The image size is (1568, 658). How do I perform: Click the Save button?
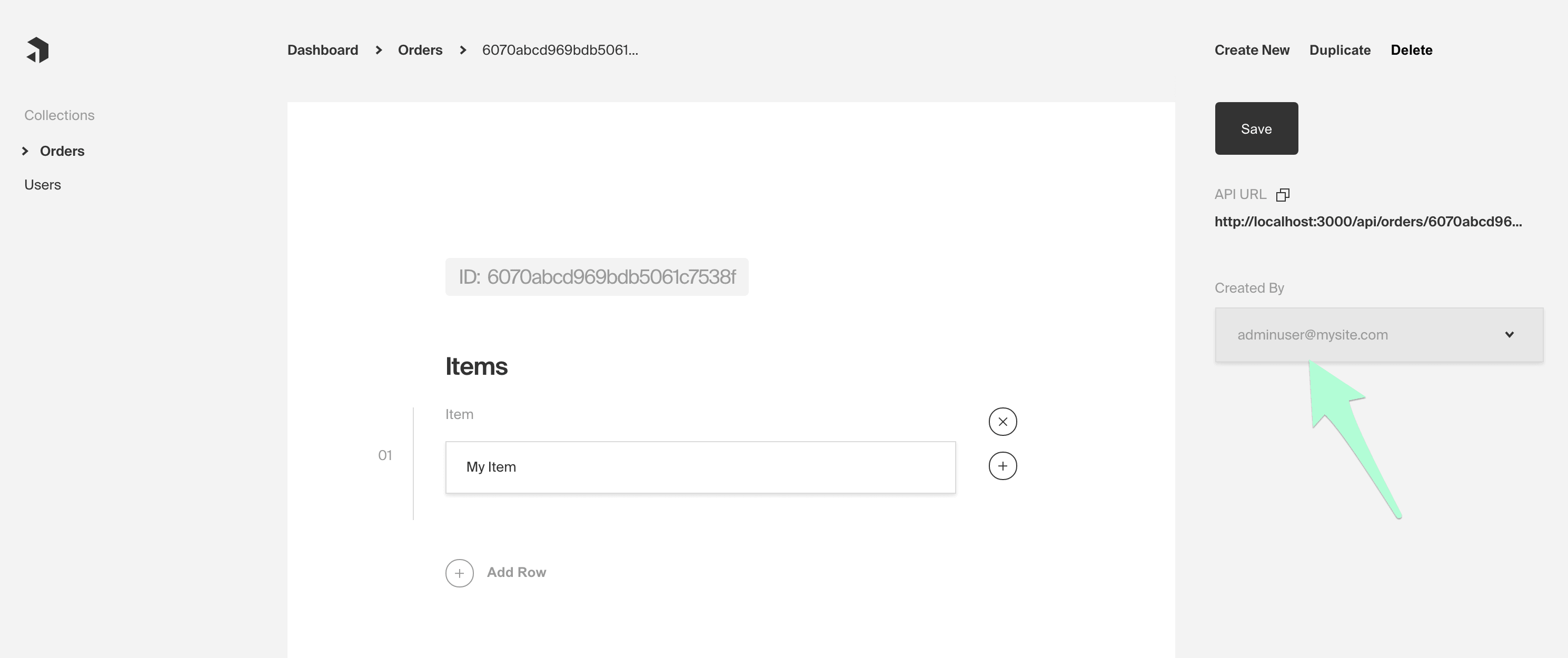(x=1256, y=127)
